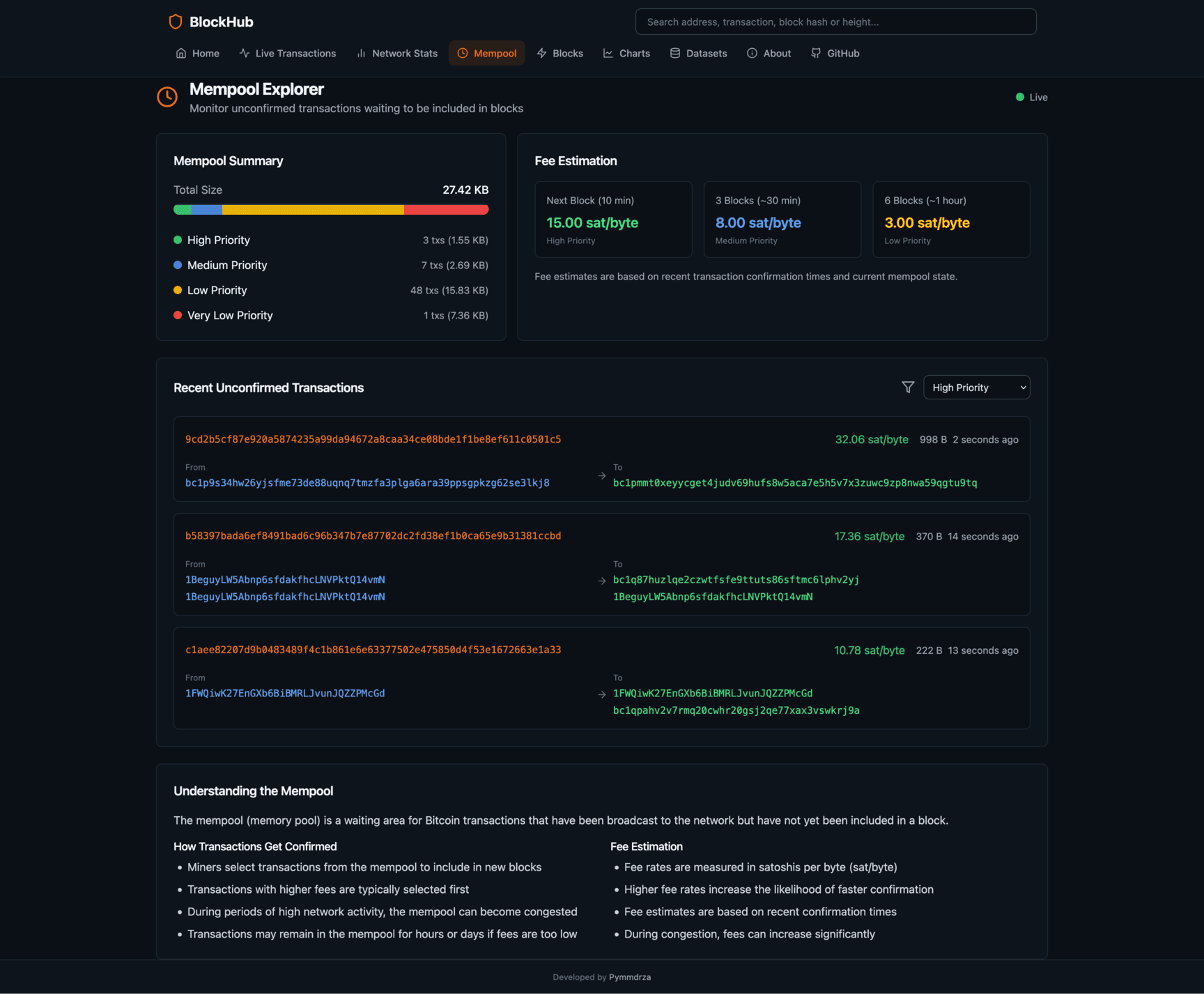Screen dimensions: 1204x994
Task: Click the lightning bolt icon beside Blocks
Action: coord(541,53)
